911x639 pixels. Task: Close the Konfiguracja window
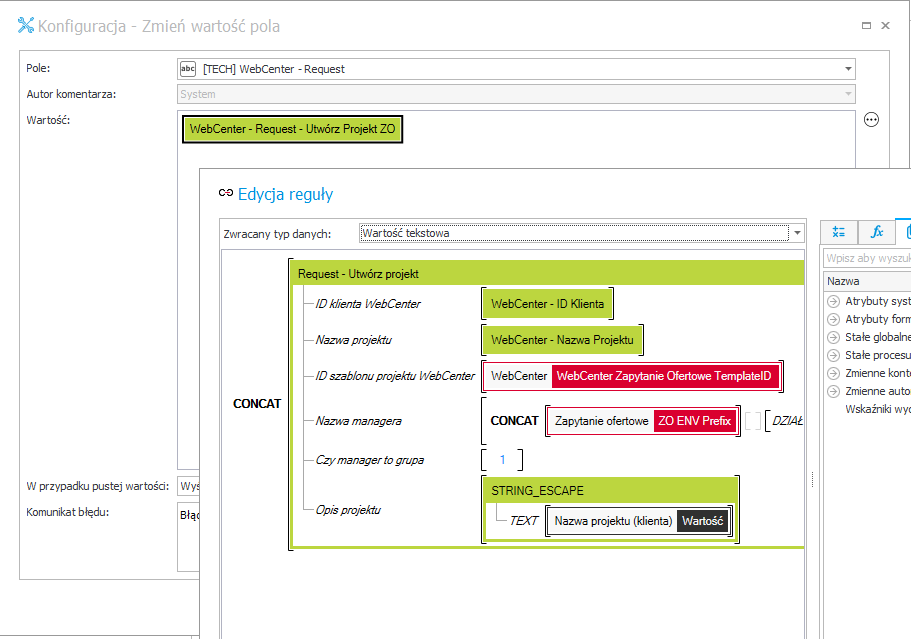[x=885, y=26]
